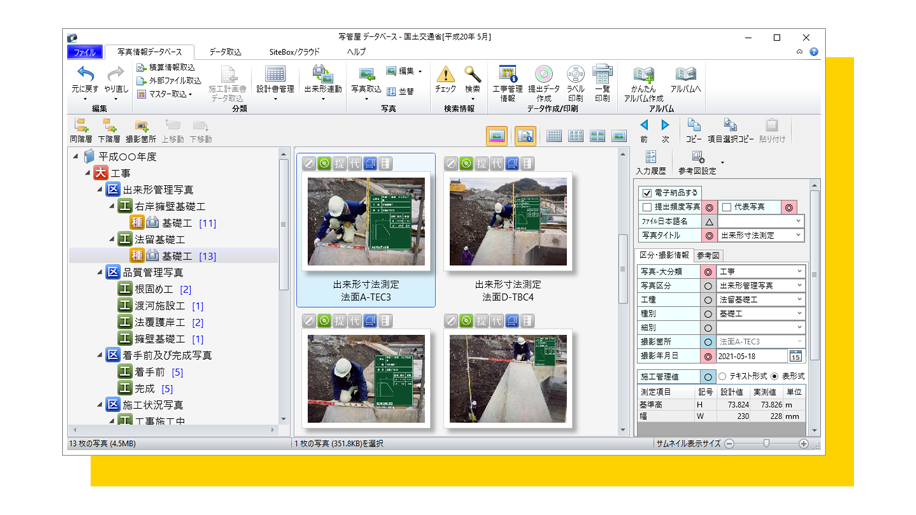Viewport: 916px width, 515px height.
Task: Open 入力履歴 panel
Action: (x=650, y=162)
